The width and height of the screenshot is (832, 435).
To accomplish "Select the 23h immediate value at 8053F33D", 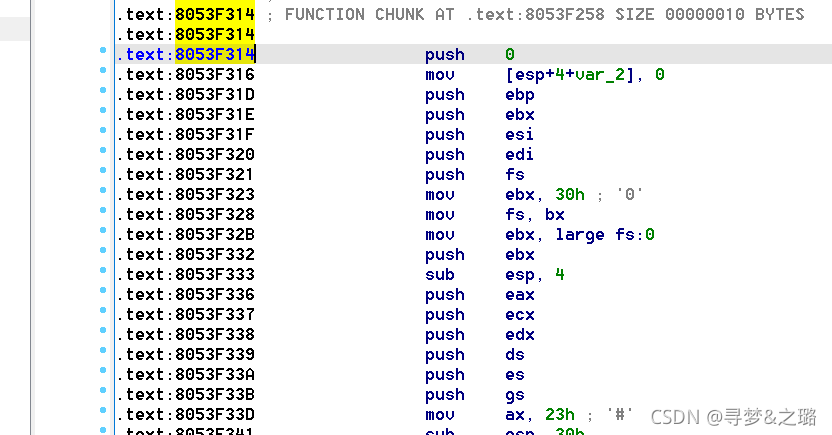I will 560,415.
